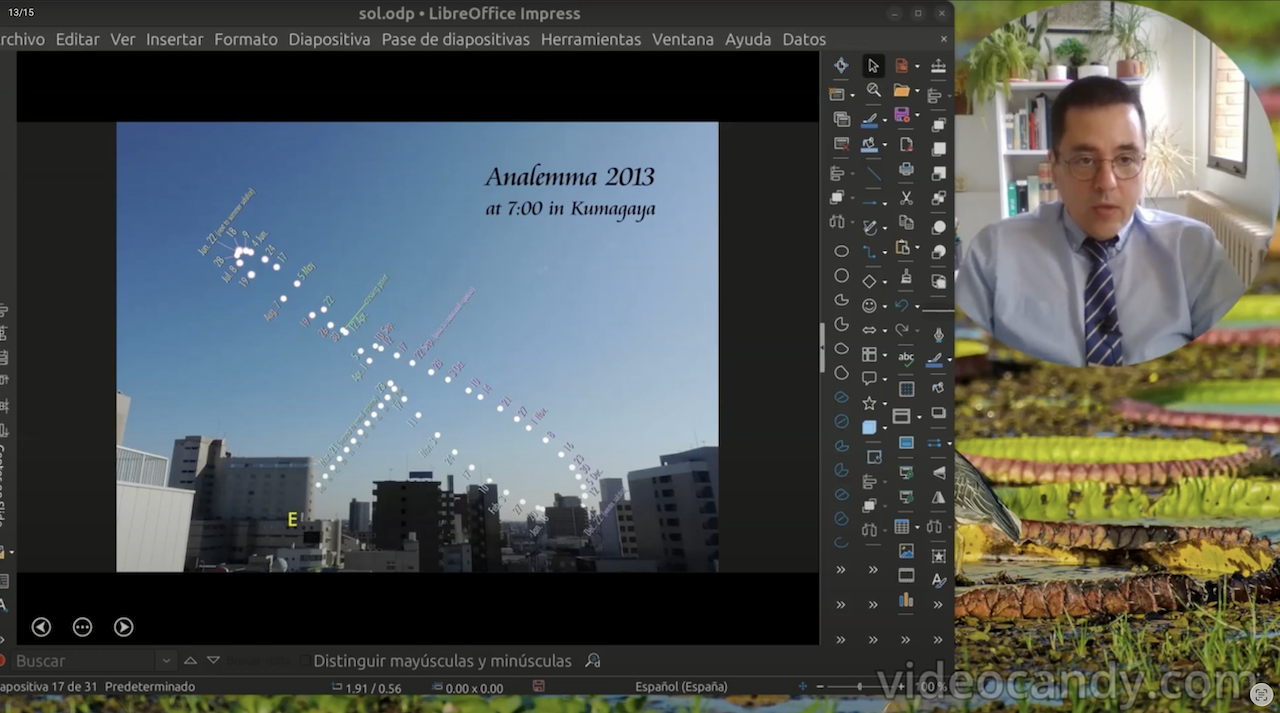This screenshot has width=1280, height=713.
Task: Toggle 'Distinguir mayúsculas y minúsculas' checkbox
Action: (x=304, y=661)
